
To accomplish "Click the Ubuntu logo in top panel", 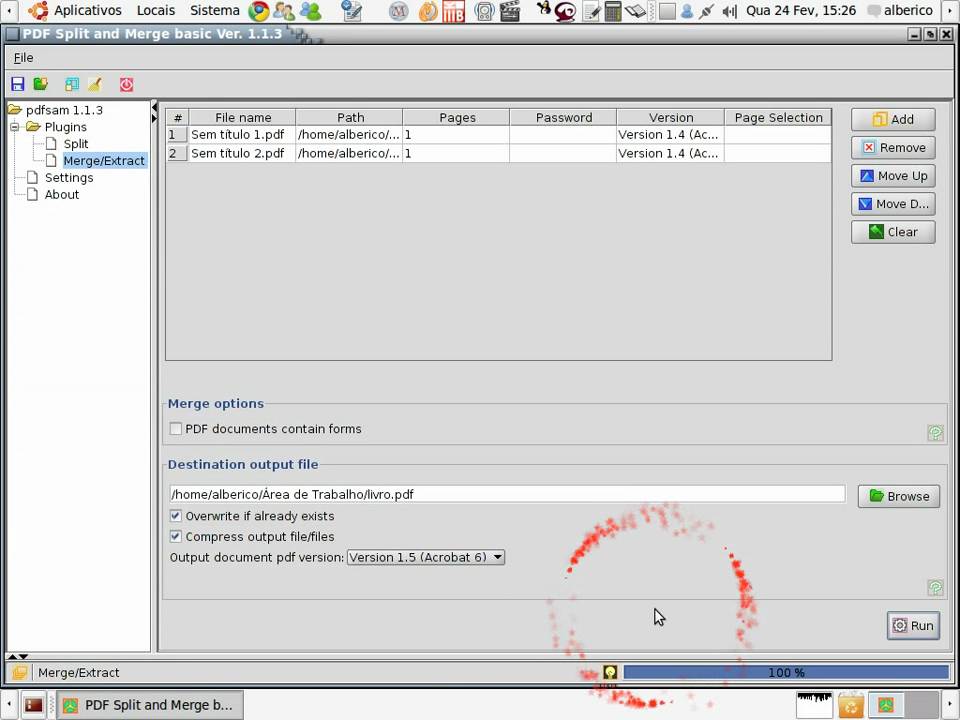I will tap(38, 10).
